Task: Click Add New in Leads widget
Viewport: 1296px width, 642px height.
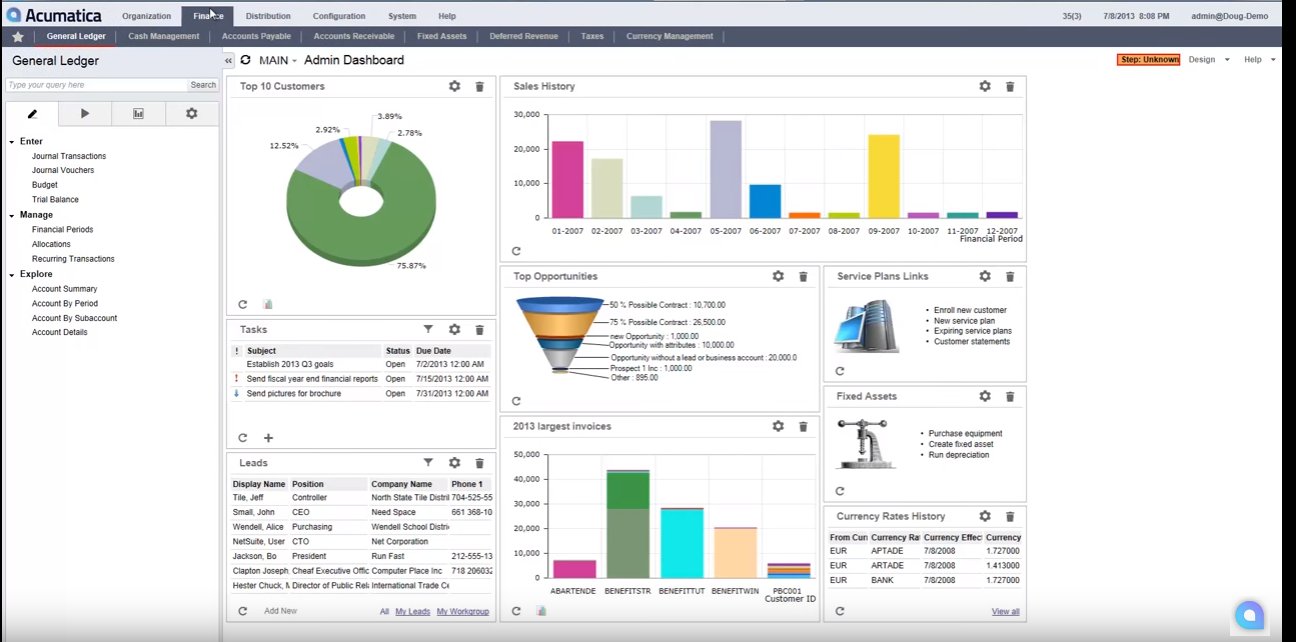Action: pos(280,611)
